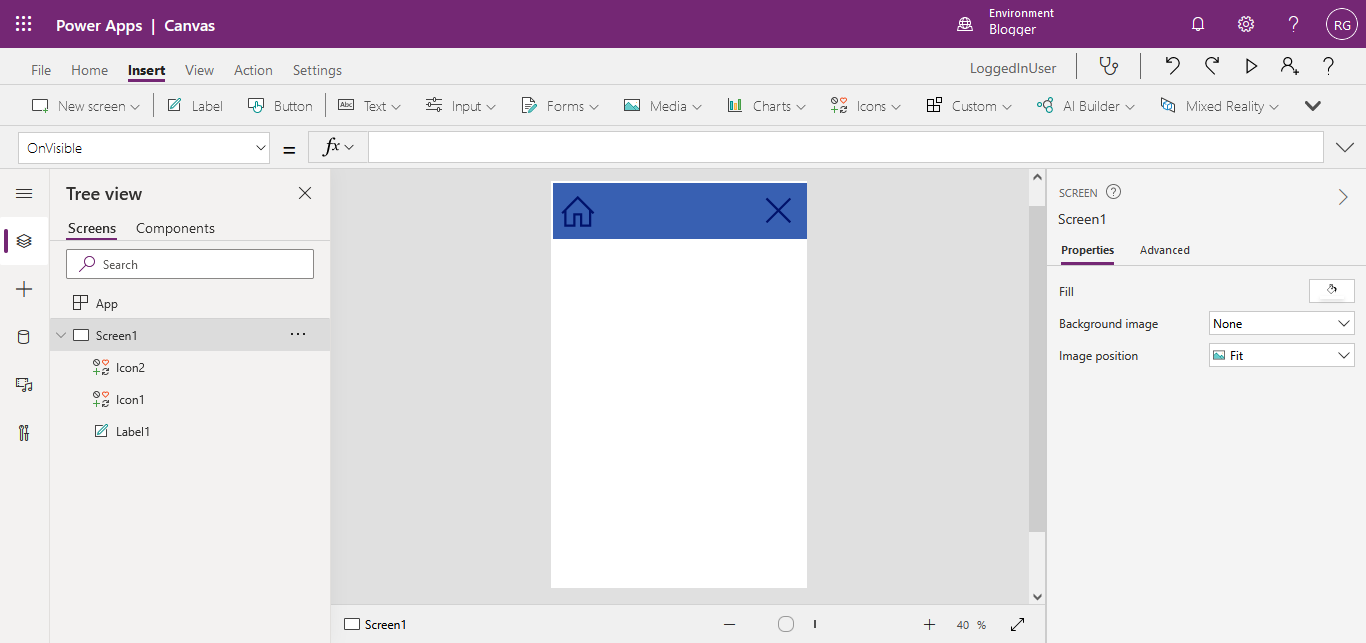
Task: Collapse Screen1 in the Tree view
Action: [60, 335]
